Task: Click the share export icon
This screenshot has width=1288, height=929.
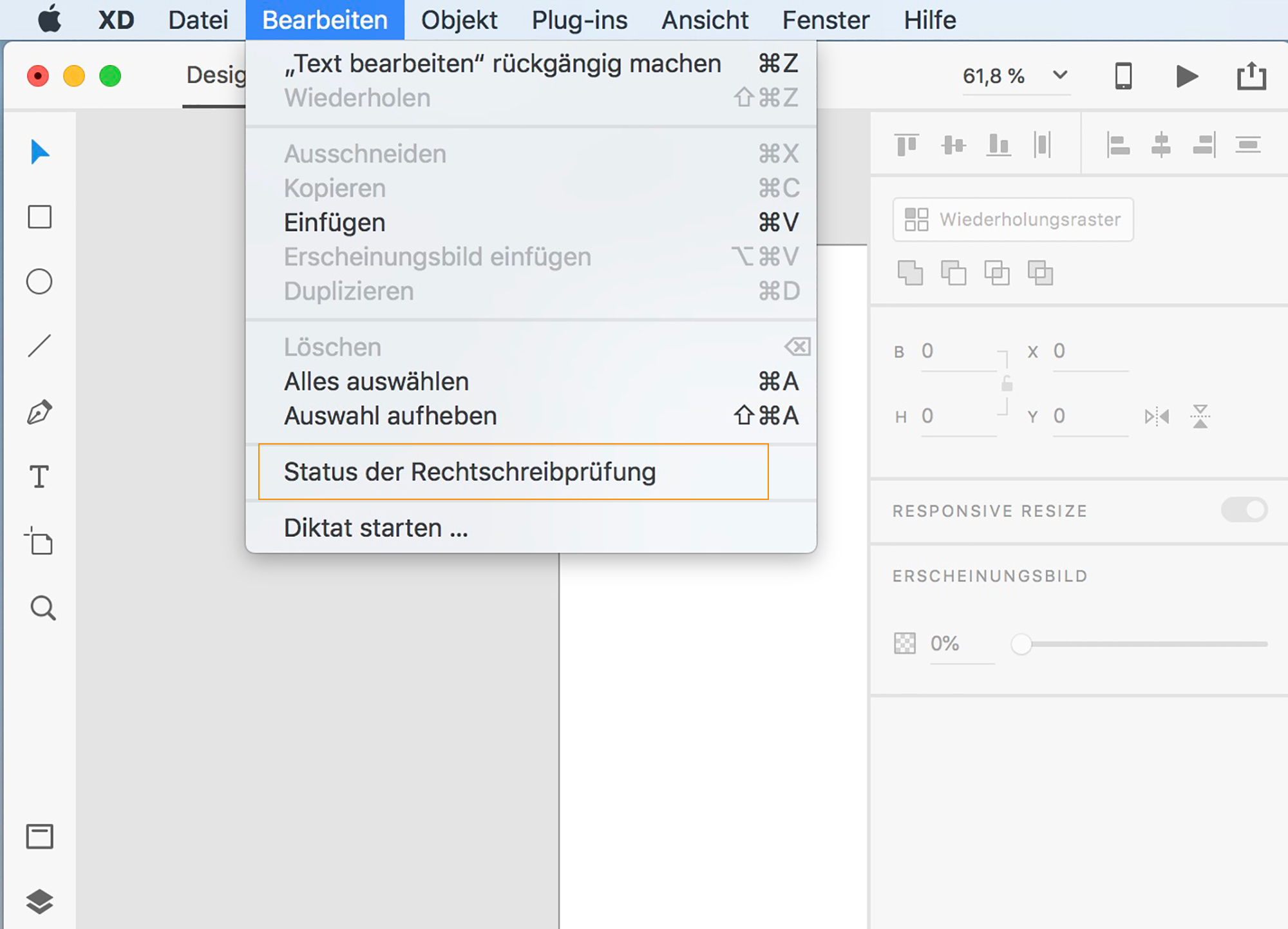Action: [1251, 76]
